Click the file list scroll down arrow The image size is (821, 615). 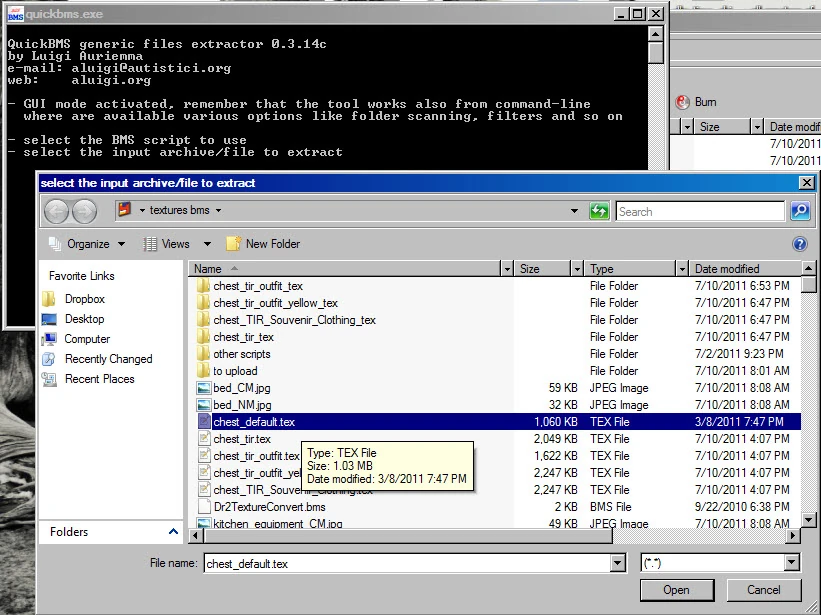click(x=808, y=520)
